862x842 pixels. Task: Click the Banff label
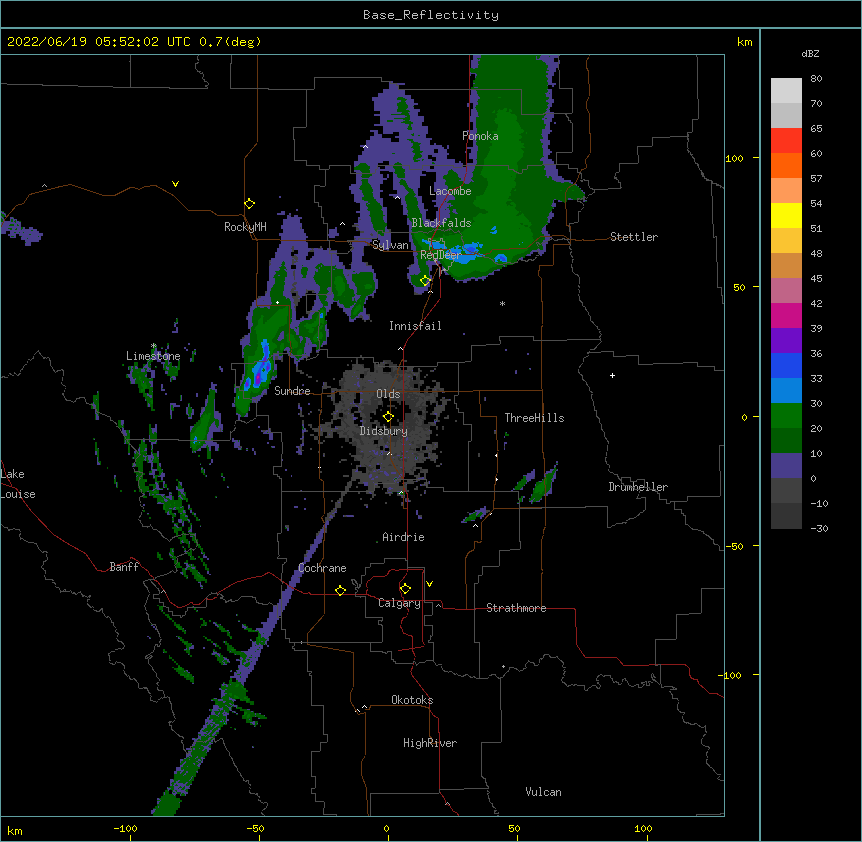(124, 567)
